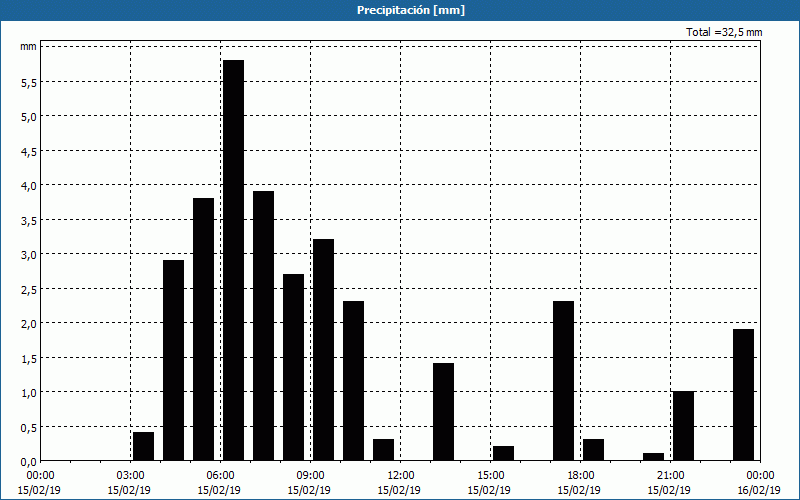Click the 2,3 mm bar just before 18:00
Viewport: 800px width, 500px height.
pos(563,381)
